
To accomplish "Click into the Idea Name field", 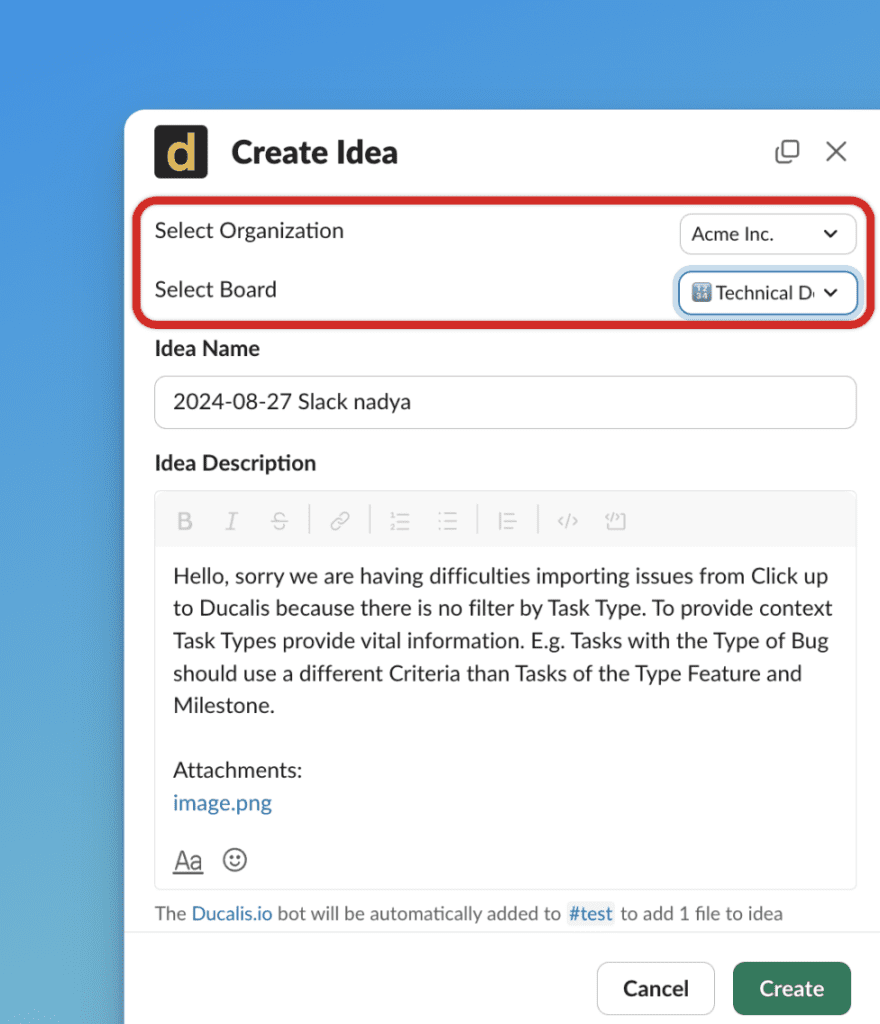I will 505,402.
